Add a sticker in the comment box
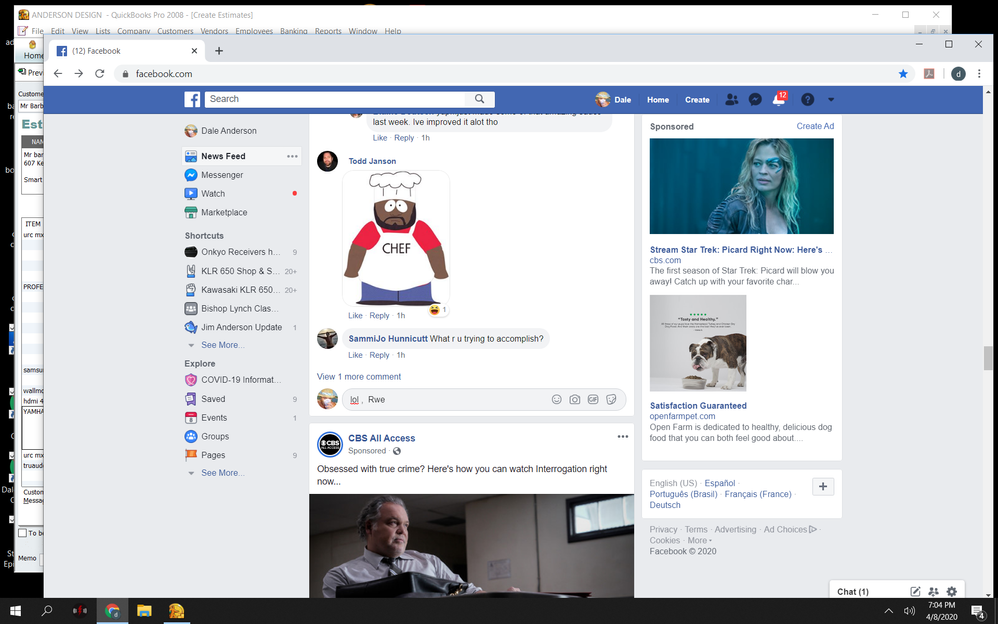This screenshot has width=998, height=624. (x=611, y=399)
